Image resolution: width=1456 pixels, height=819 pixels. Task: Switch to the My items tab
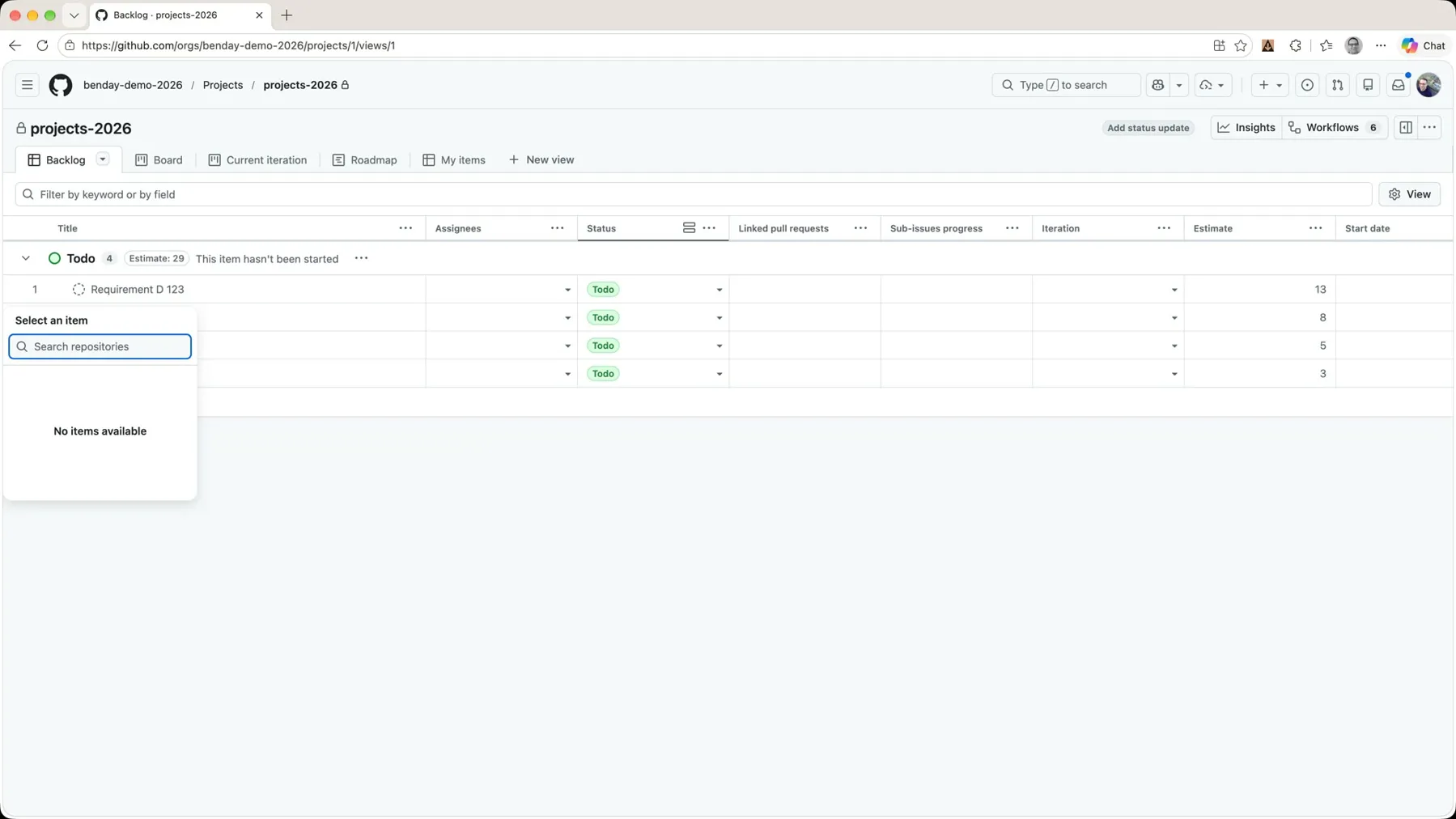[x=454, y=160]
